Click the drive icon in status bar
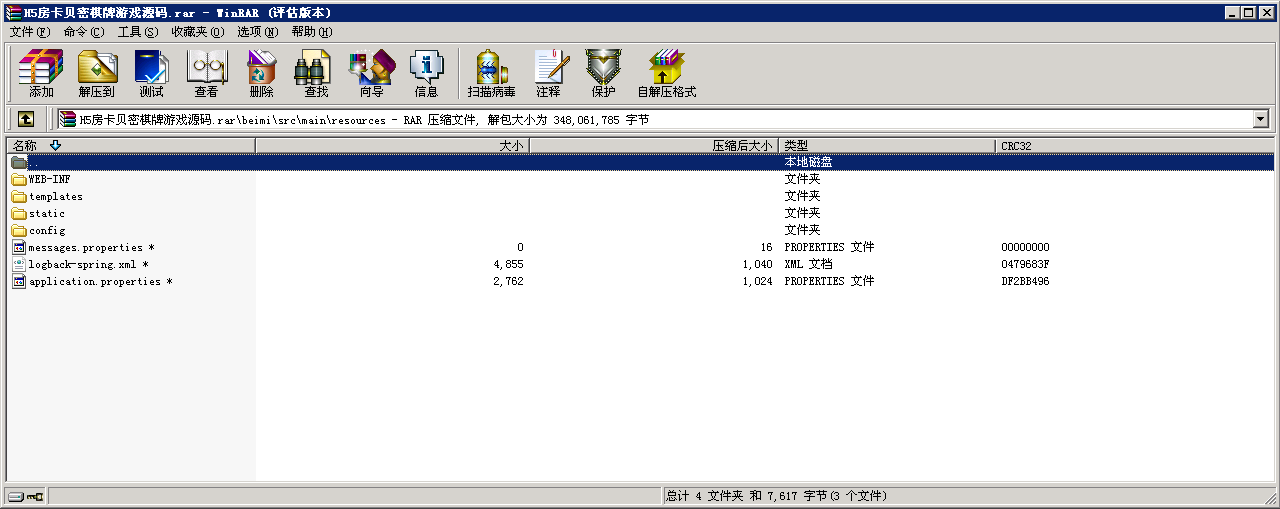1280x509 pixels. (x=17, y=496)
